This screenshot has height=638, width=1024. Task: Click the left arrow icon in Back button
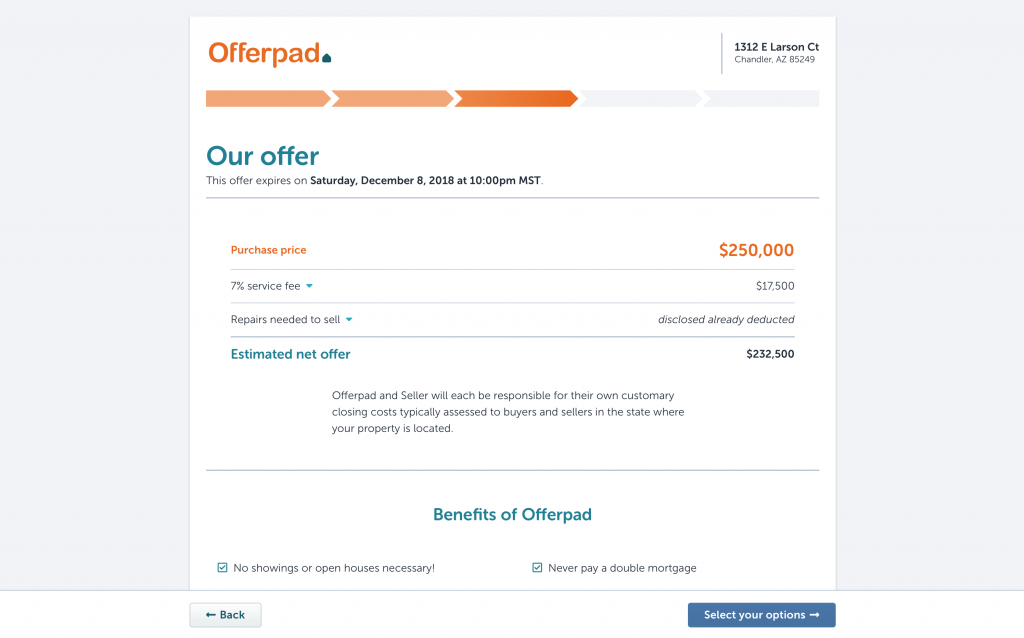tap(210, 615)
